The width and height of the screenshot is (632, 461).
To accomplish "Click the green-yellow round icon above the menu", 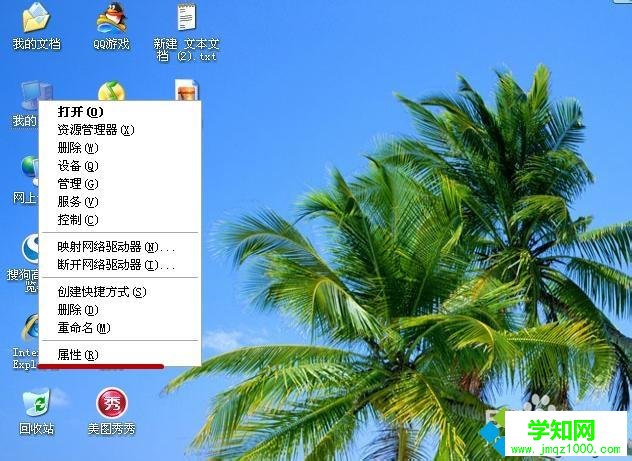I will [x=111, y=91].
